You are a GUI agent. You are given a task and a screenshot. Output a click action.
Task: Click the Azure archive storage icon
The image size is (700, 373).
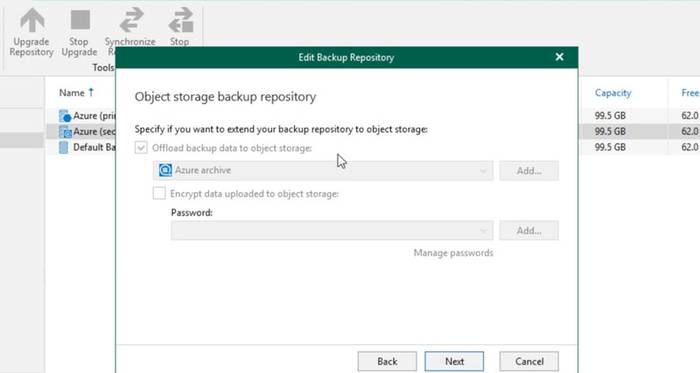pyautogui.click(x=165, y=170)
